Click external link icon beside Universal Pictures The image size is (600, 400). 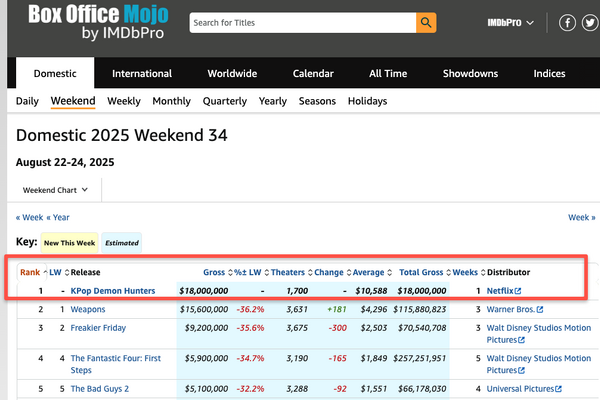click(x=558, y=389)
